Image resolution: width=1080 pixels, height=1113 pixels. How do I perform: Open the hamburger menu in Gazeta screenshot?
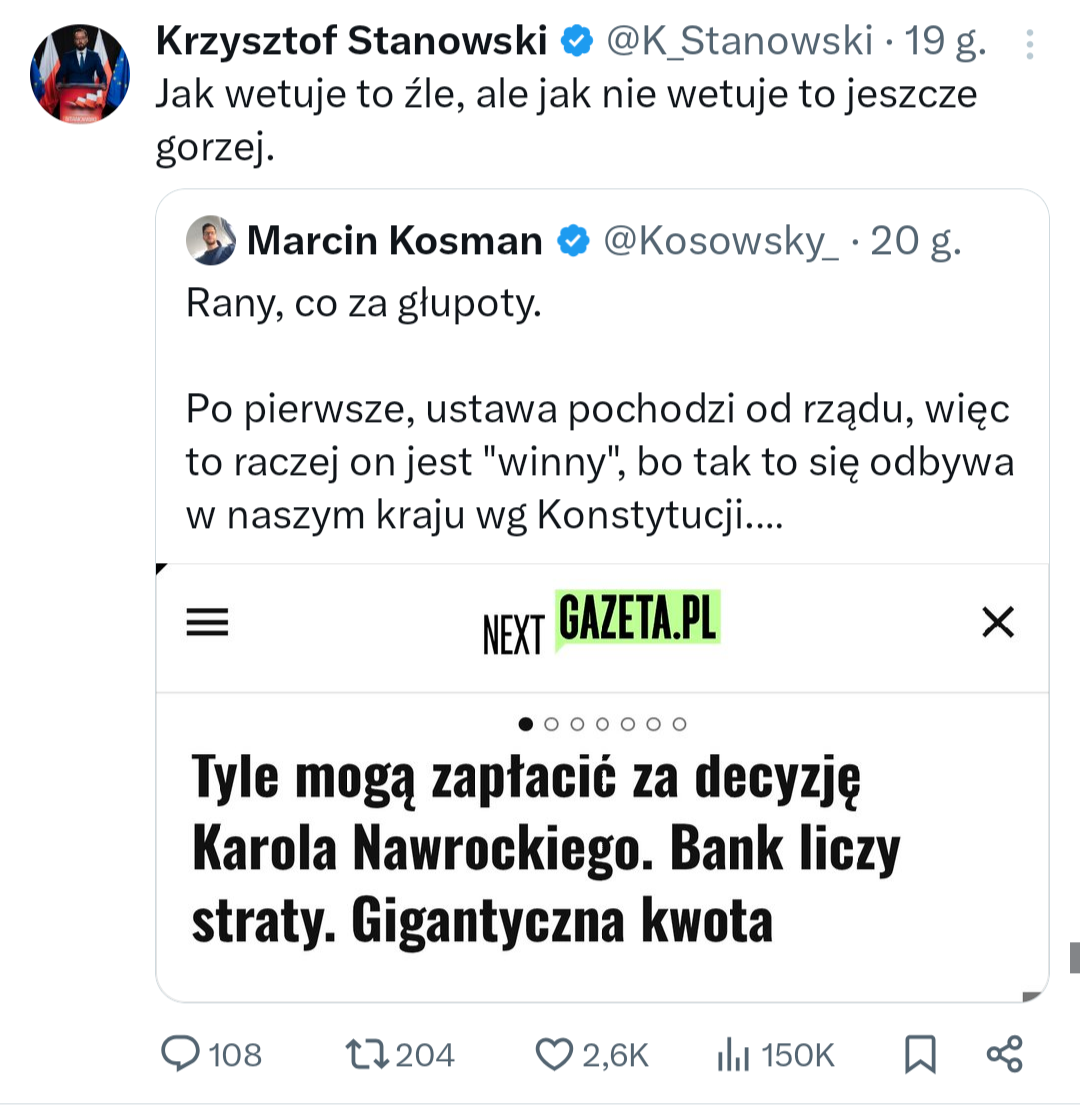(x=208, y=623)
